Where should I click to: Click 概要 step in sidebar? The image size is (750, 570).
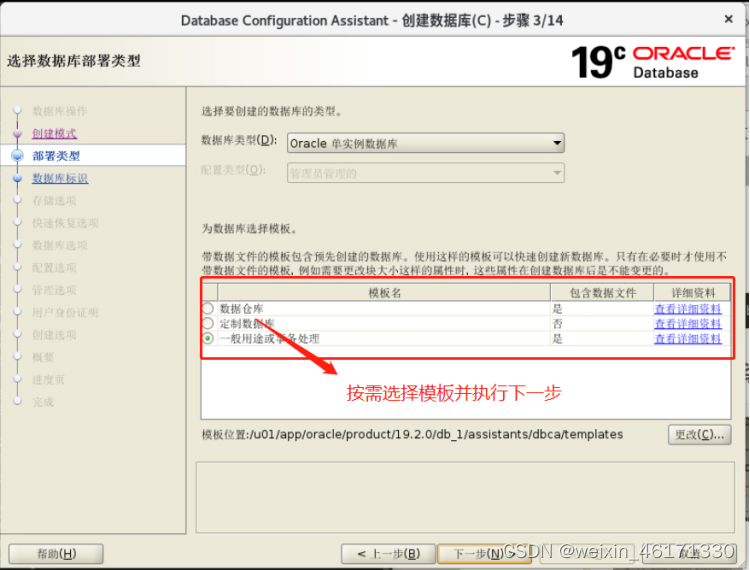point(43,357)
